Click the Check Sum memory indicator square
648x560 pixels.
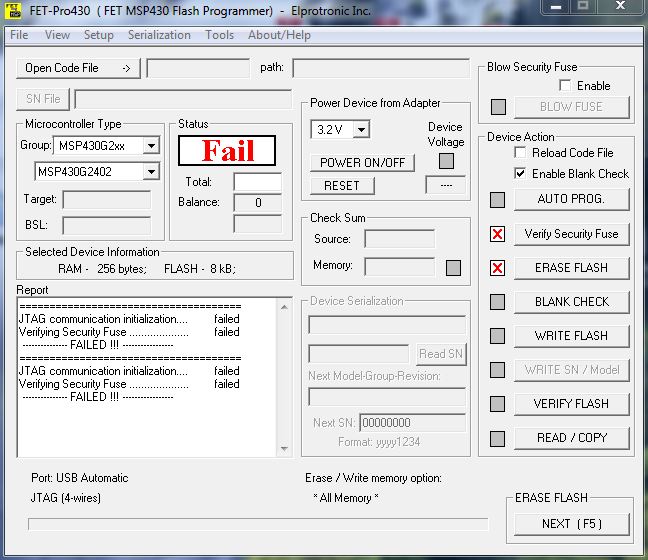tap(453, 268)
